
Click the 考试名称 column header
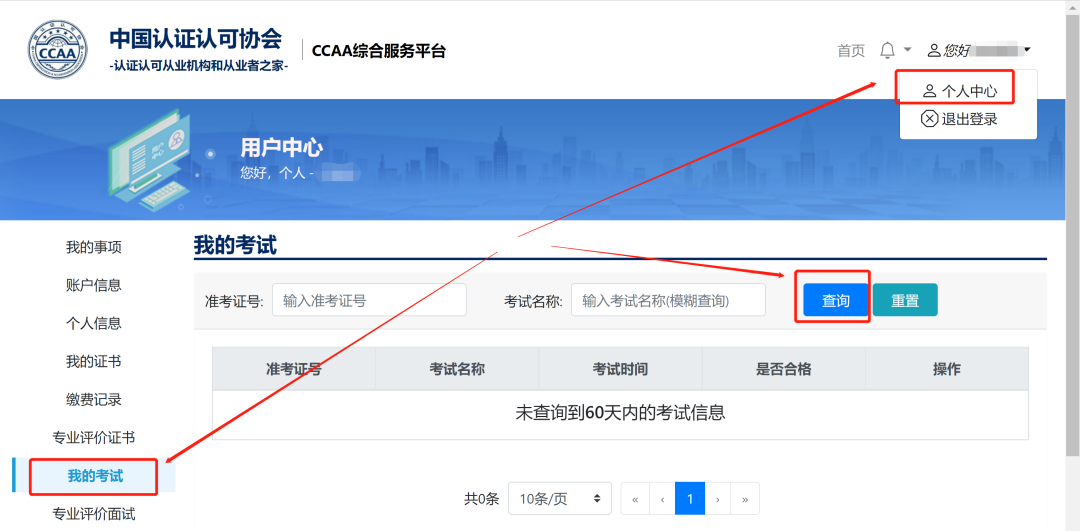457,369
